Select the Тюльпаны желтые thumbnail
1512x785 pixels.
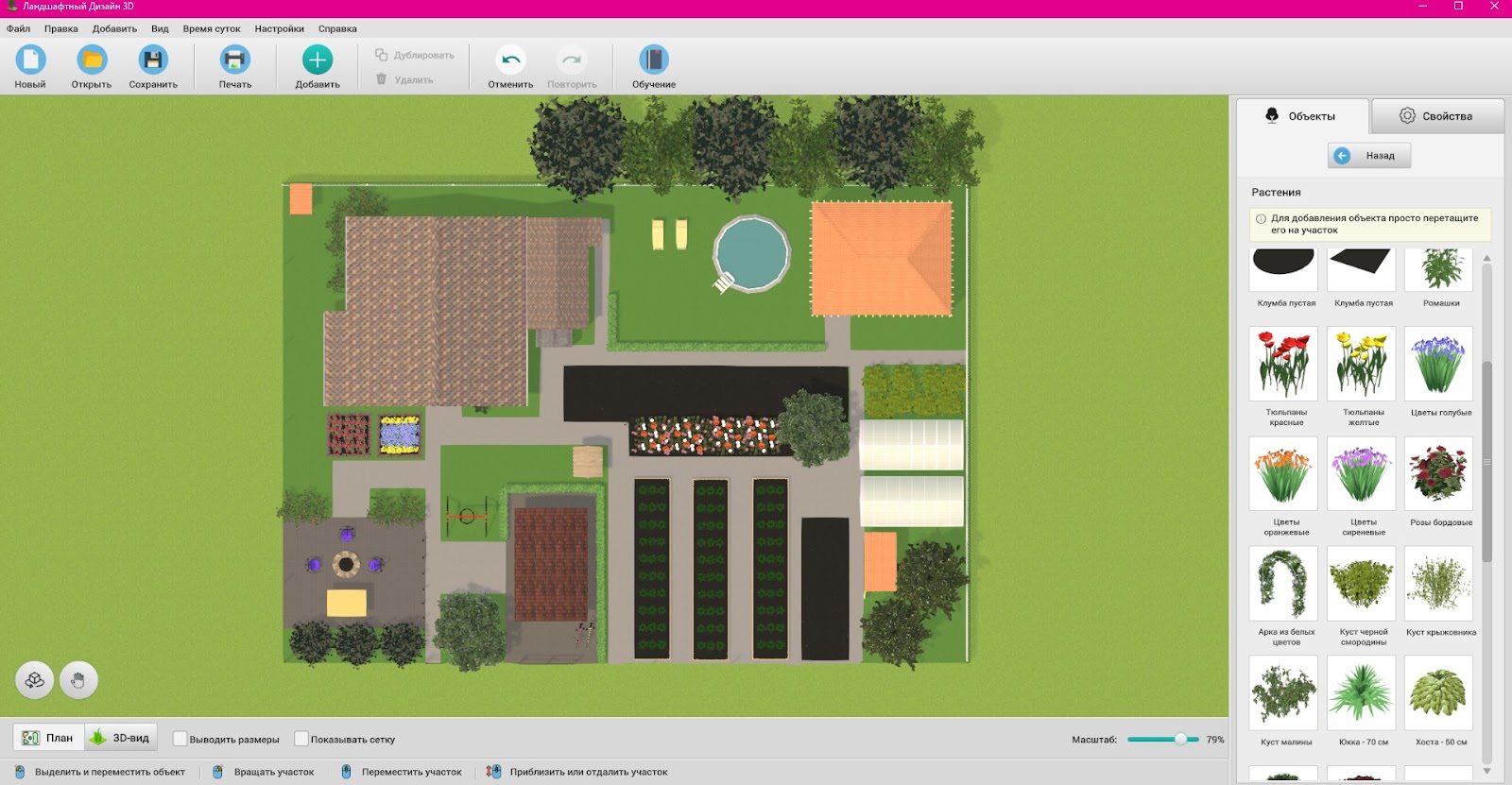[x=1361, y=364]
